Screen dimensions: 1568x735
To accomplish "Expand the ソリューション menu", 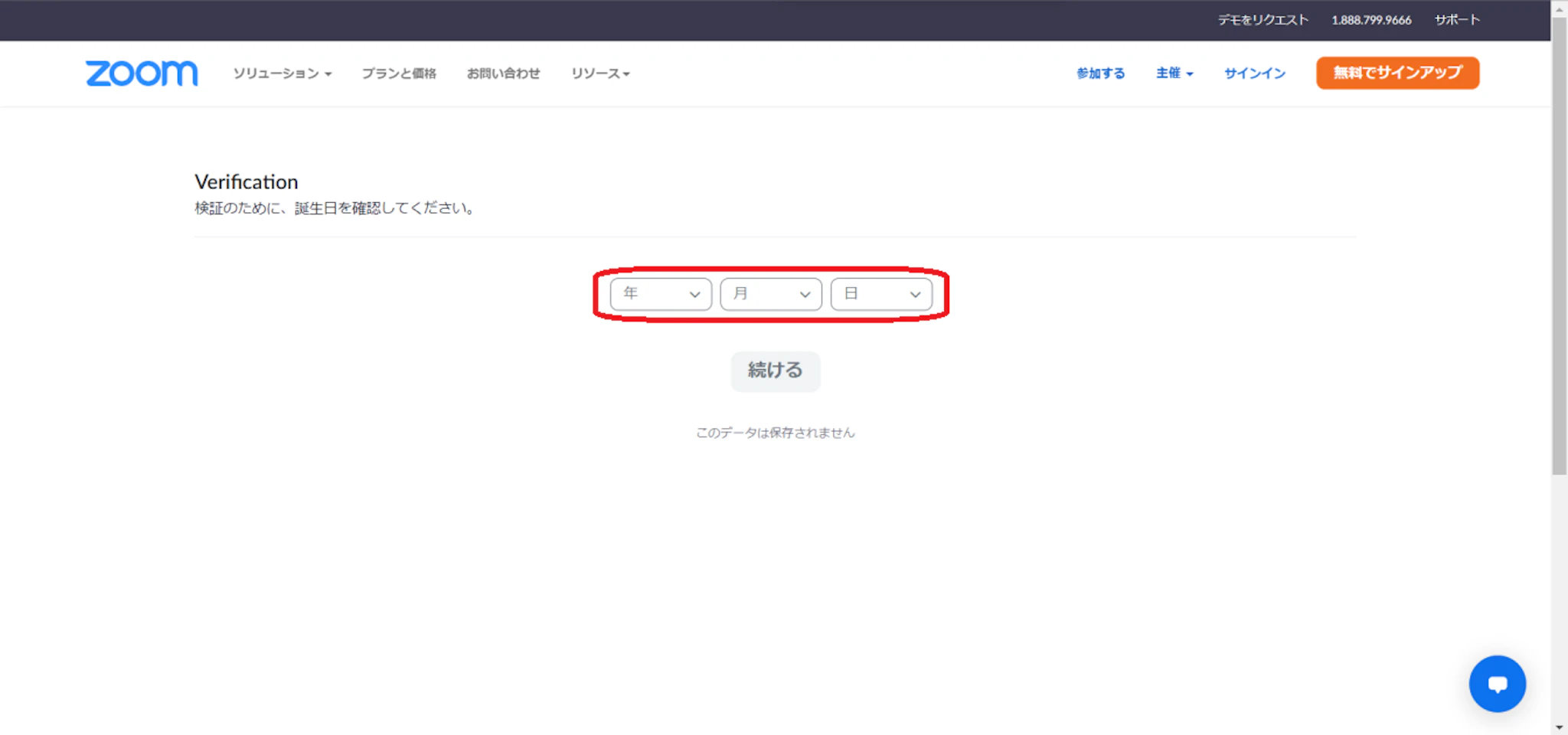I will (282, 73).
